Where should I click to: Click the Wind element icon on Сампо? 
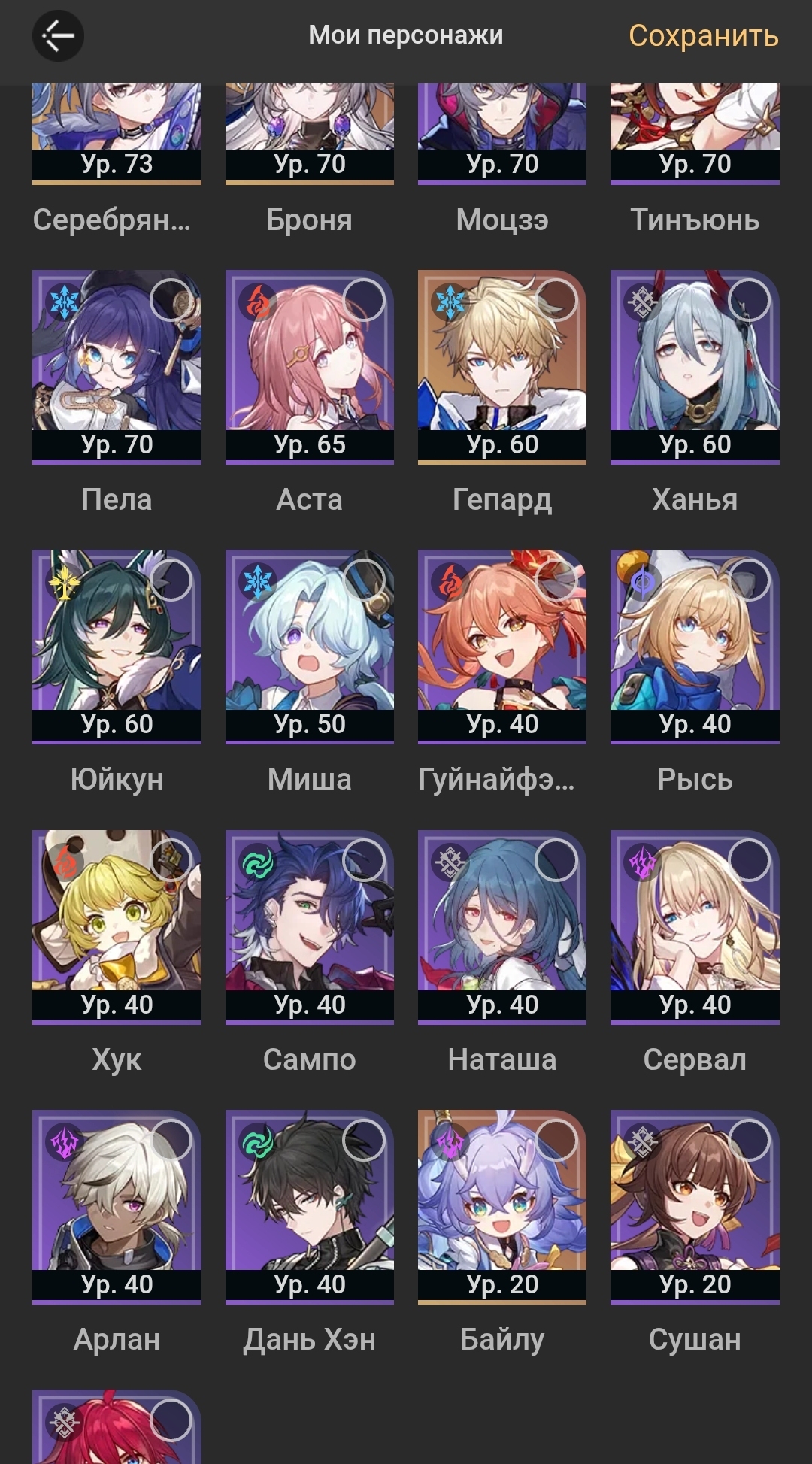click(x=257, y=862)
